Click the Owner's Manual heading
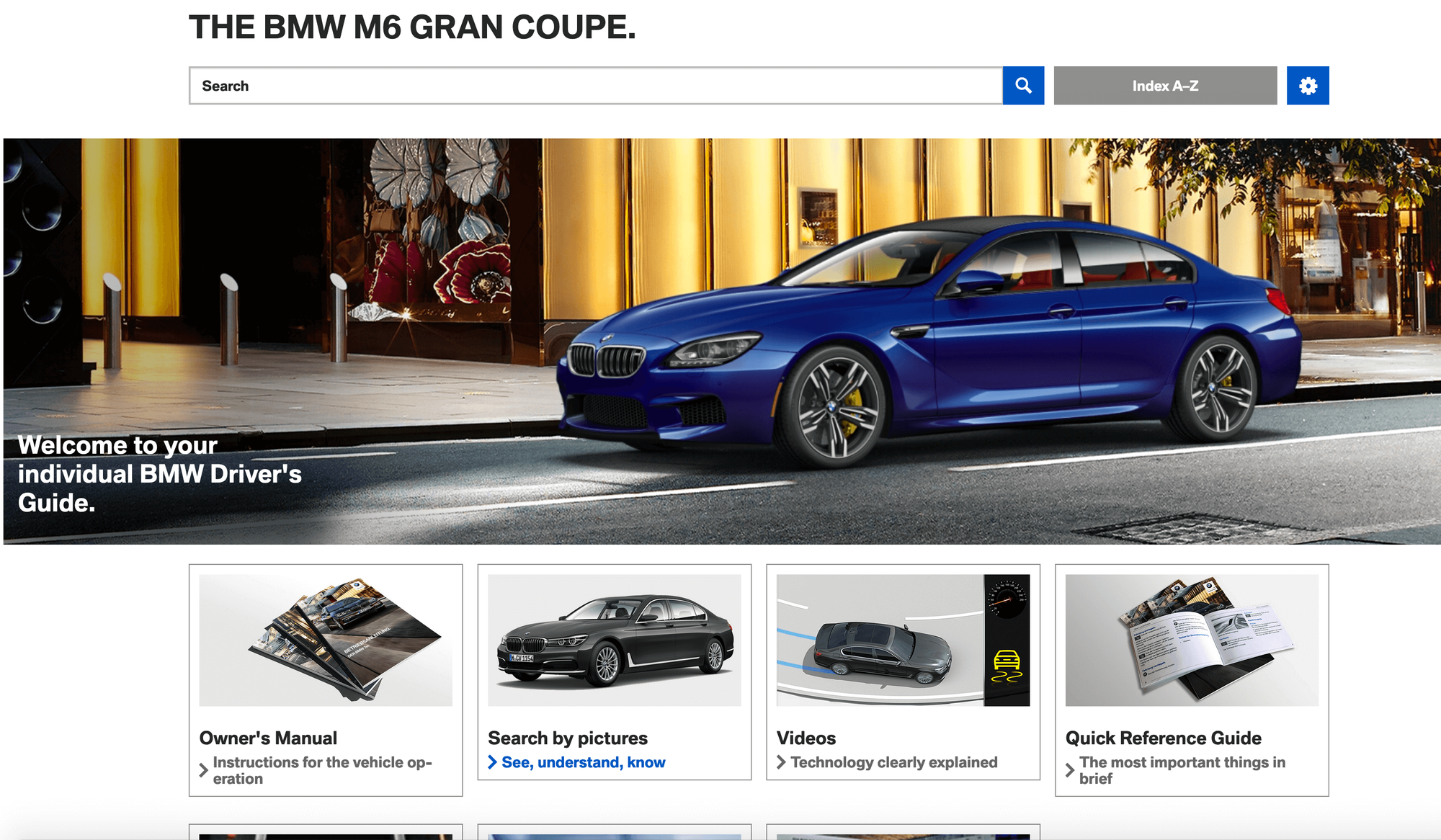The image size is (1441, 840). [268, 738]
